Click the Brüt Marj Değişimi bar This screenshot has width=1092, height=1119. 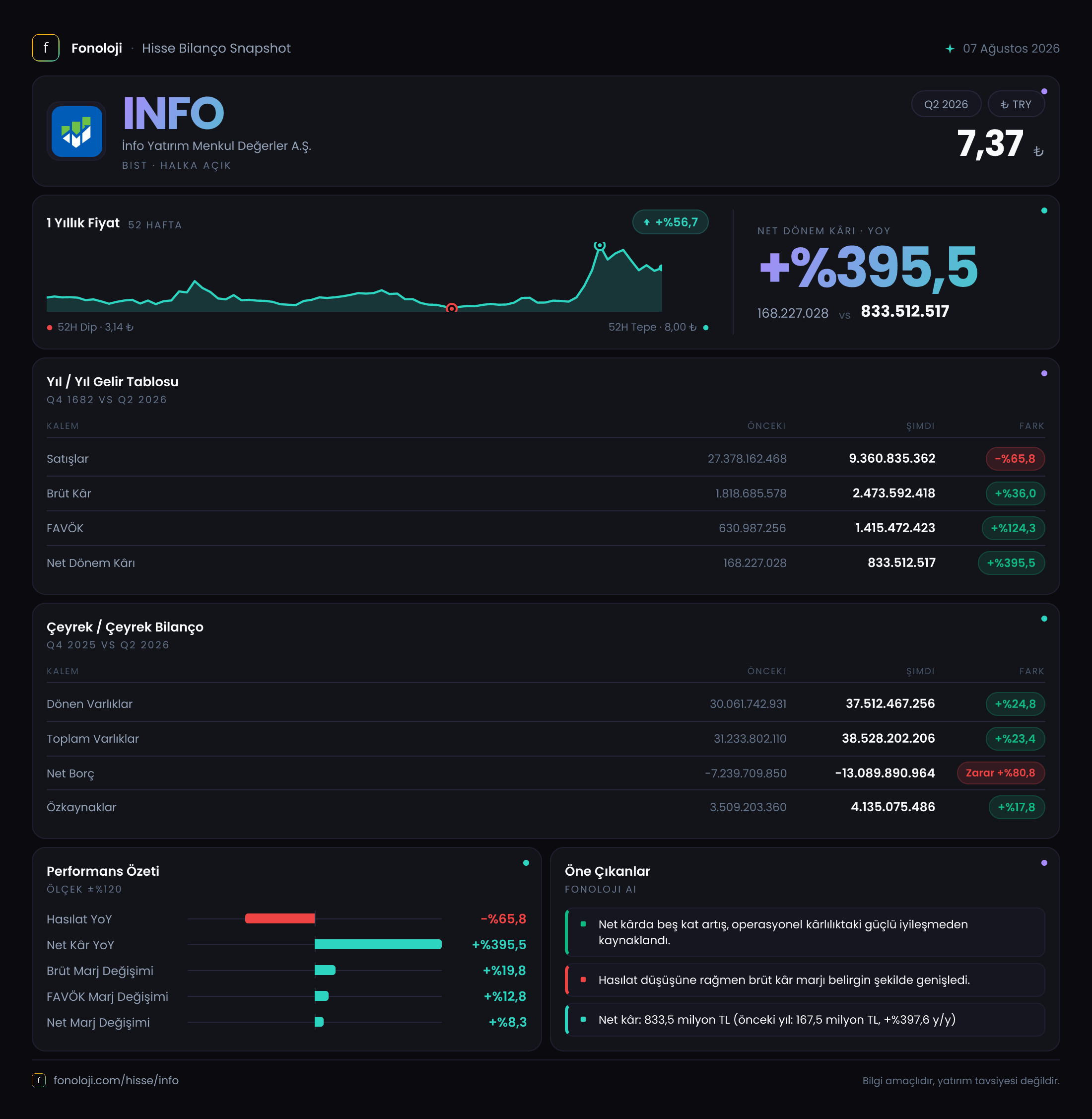(x=325, y=971)
